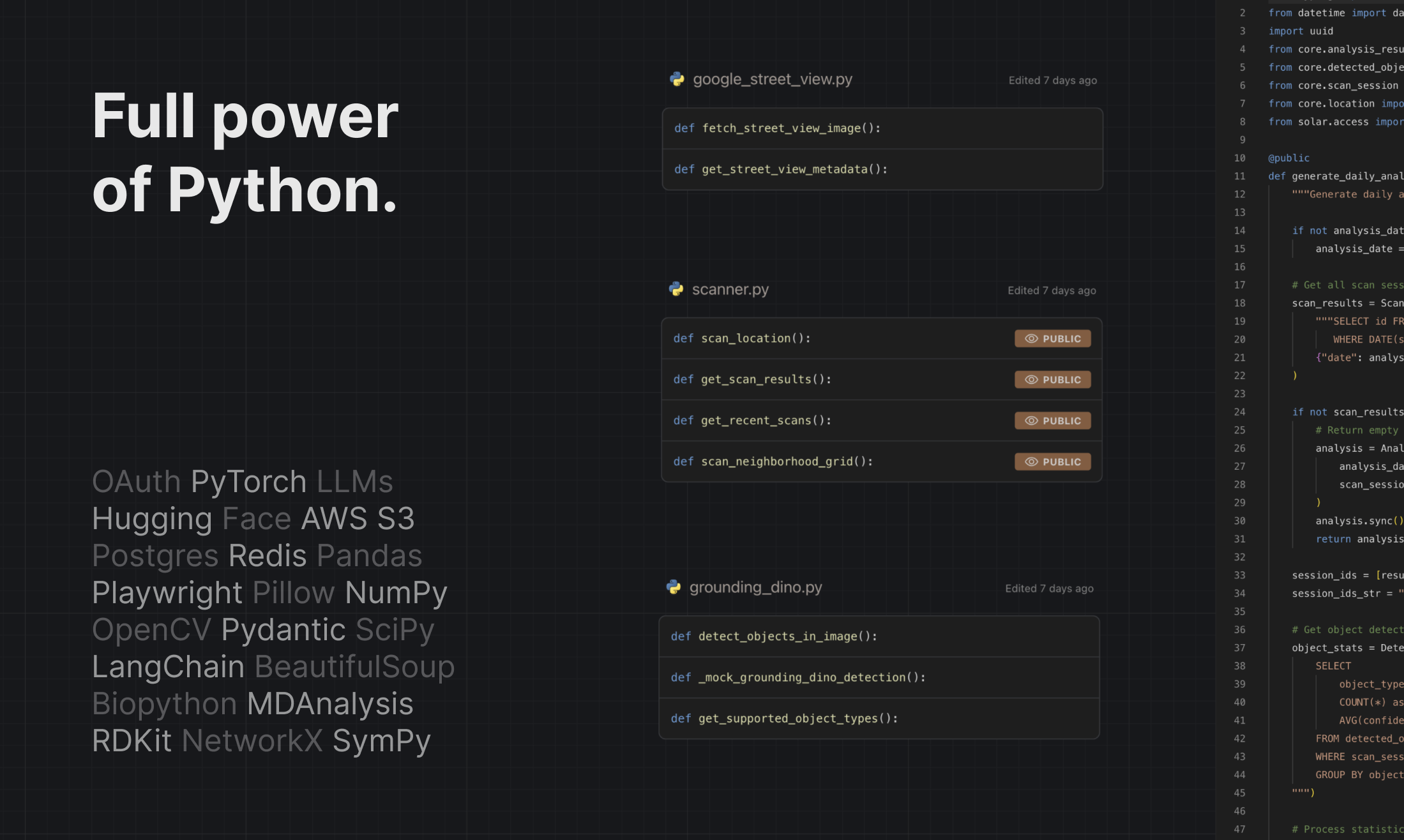Click eye icon on get_recent_scans PUBLIC badge
The height and width of the screenshot is (840, 1404).
pos(1031,421)
